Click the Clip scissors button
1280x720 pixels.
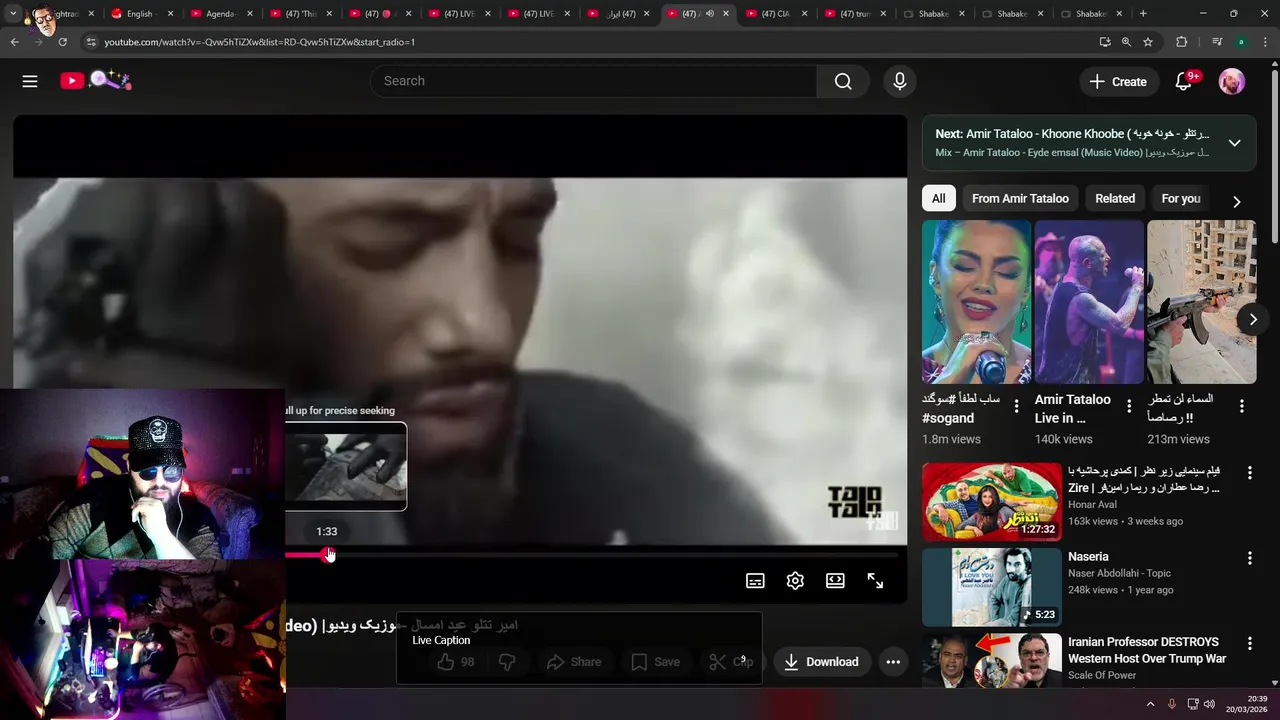coord(731,662)
